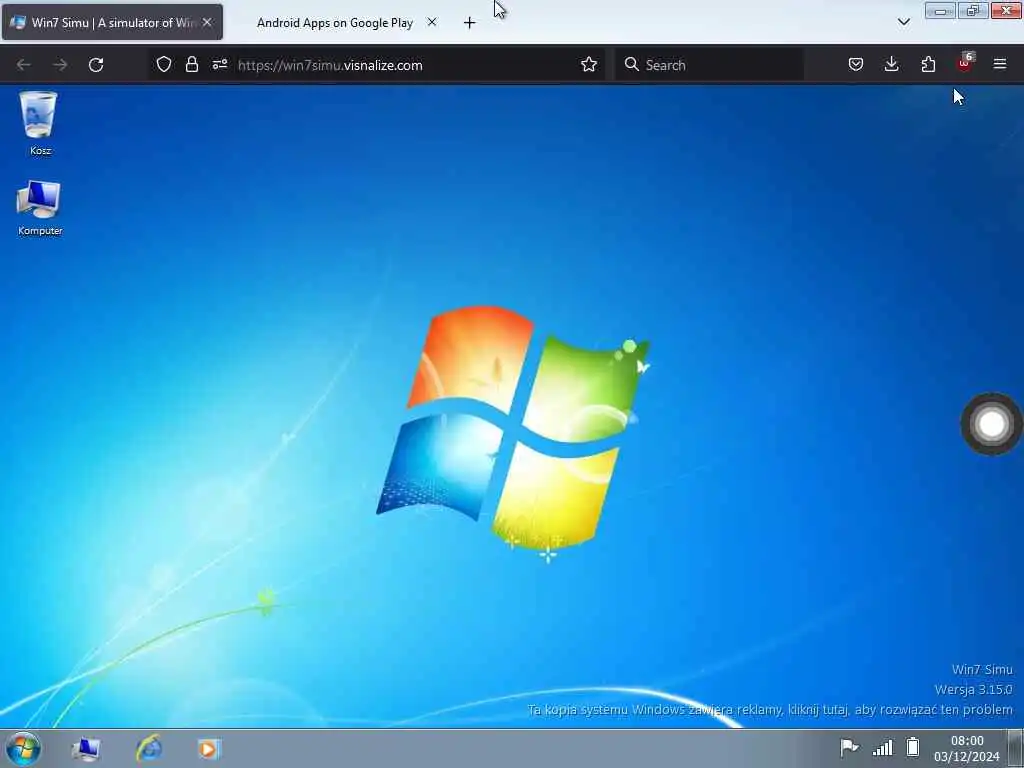View site security via the padlock icon
The width and height of the screenshot is (1024, 768).
point(191,64)
